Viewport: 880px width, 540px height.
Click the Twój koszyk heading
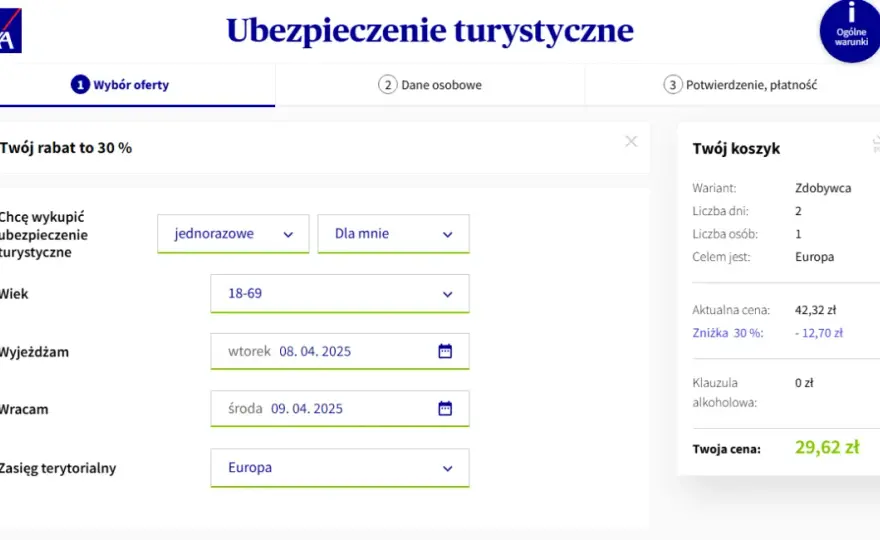[736, 148]
